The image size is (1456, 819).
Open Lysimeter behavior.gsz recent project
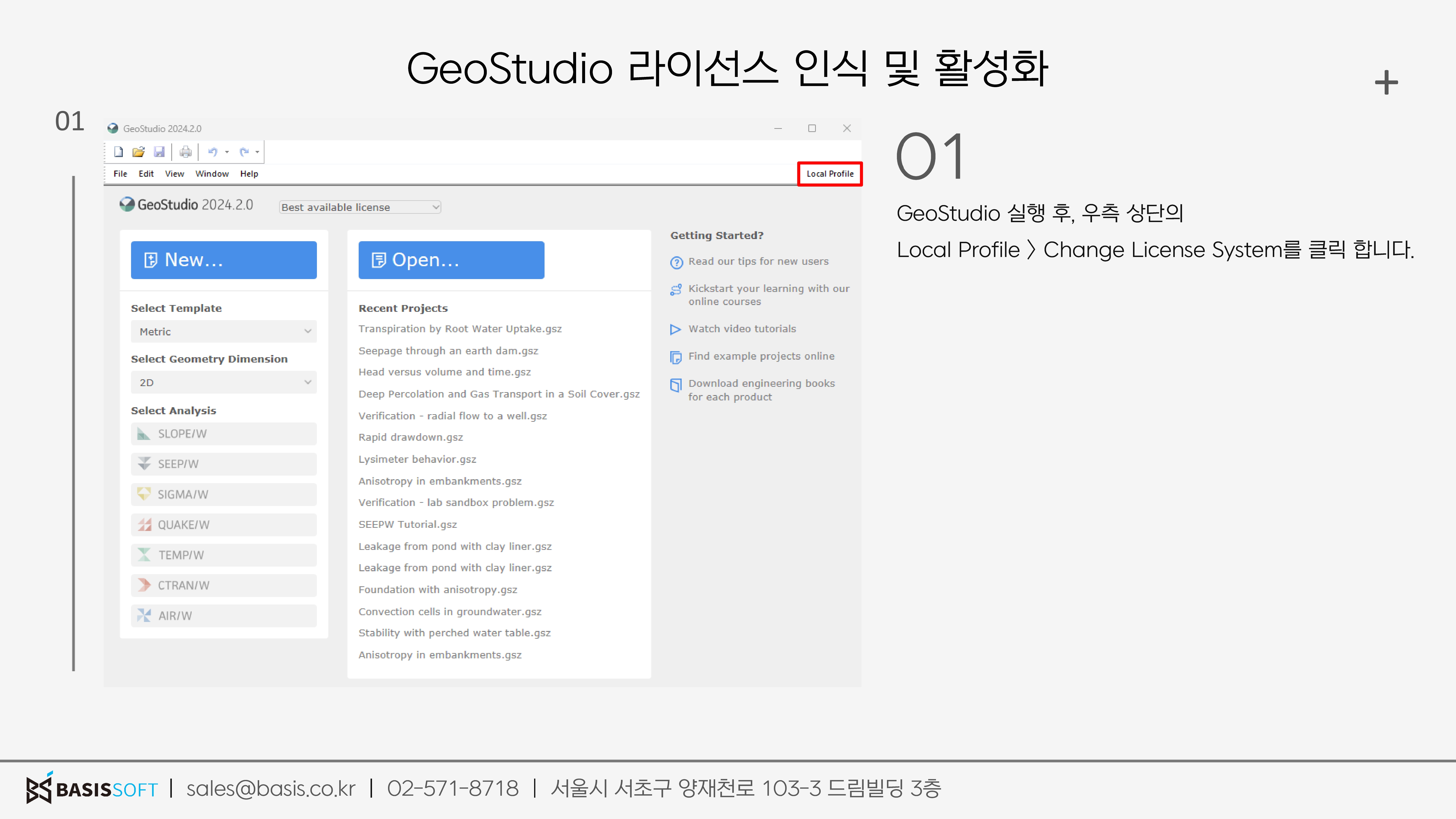pos(417,460)
